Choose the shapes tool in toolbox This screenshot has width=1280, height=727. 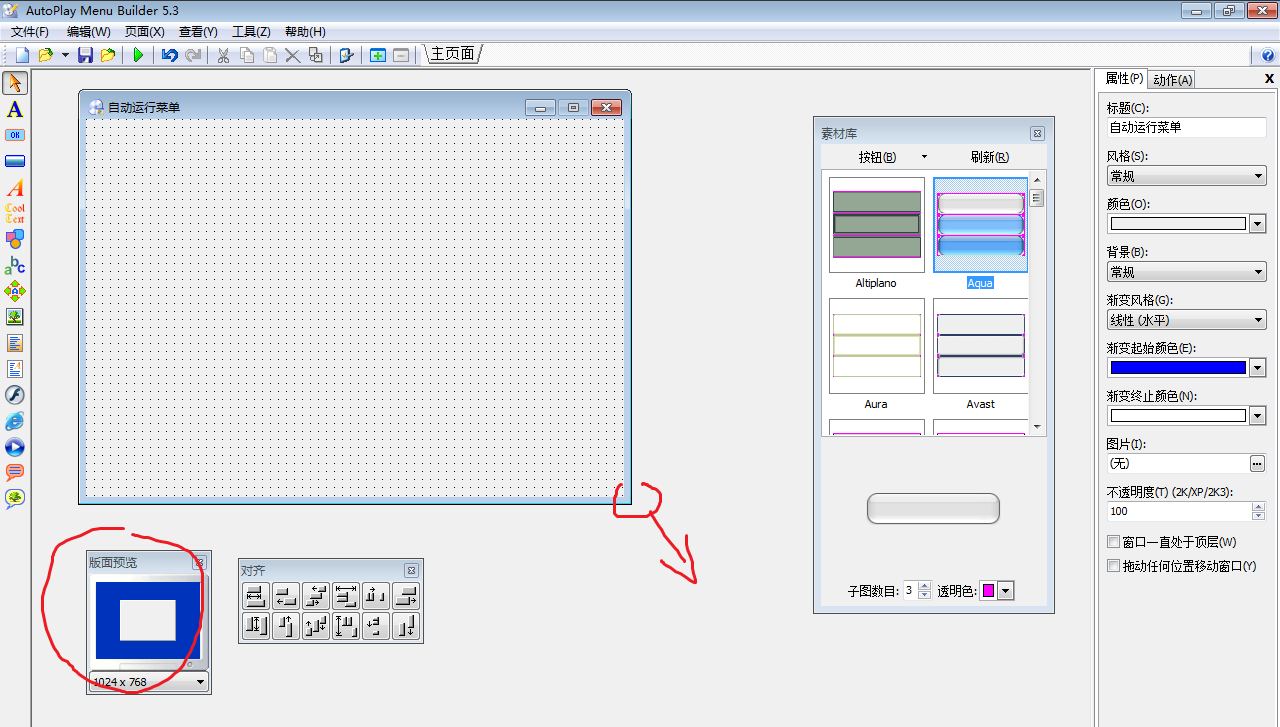[15, 239]
